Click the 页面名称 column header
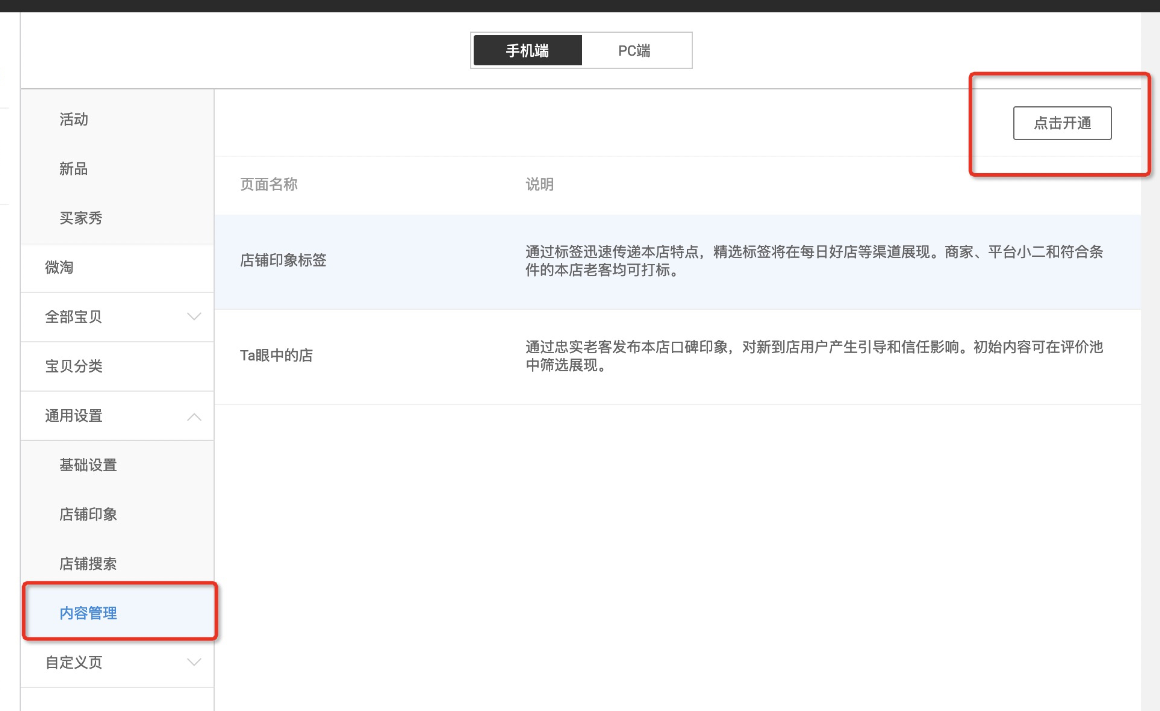 [269, 185]
